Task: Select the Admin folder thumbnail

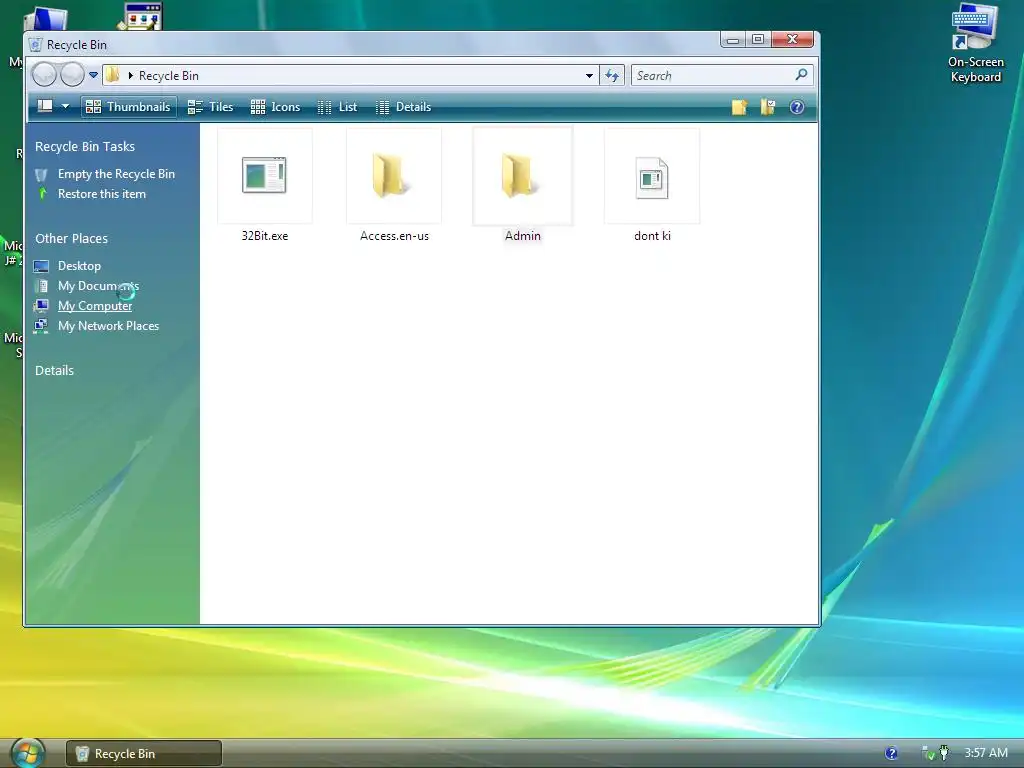Action: point(522,176)
